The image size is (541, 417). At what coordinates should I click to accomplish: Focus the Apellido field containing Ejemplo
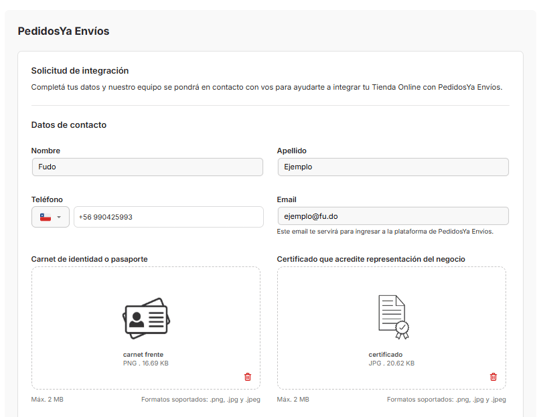(393, 167)
